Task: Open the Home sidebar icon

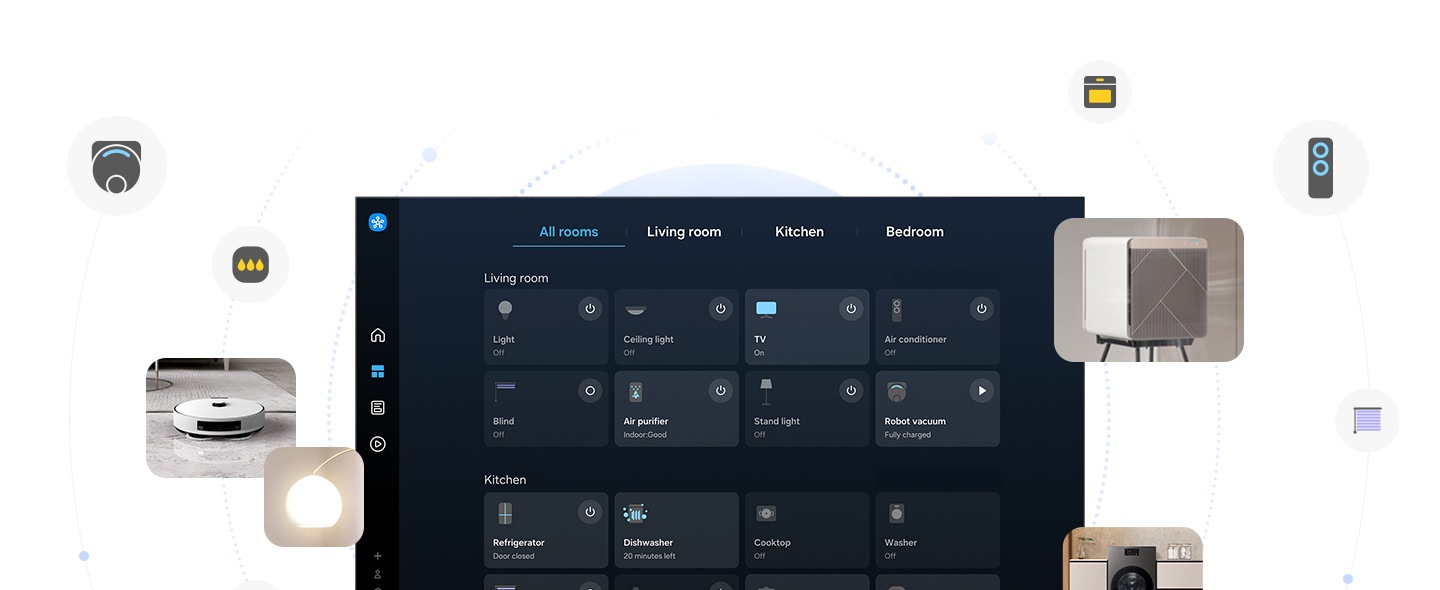Action: pos(377,335)
